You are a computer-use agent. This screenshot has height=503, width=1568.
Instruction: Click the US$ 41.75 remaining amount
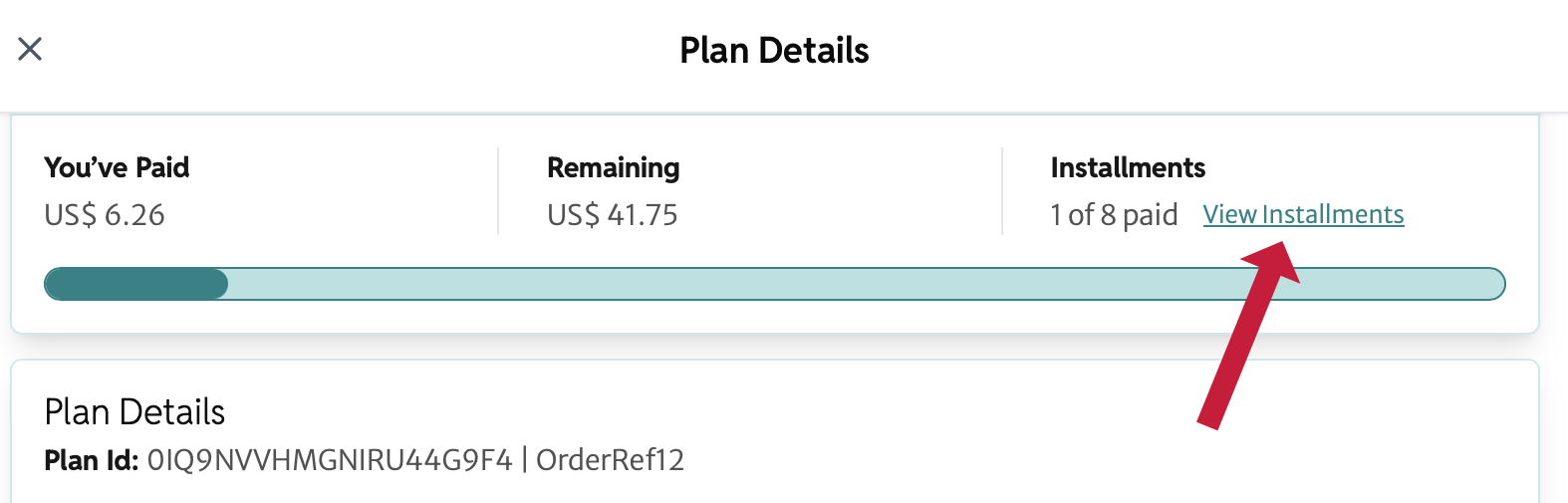tap(612, 215)
